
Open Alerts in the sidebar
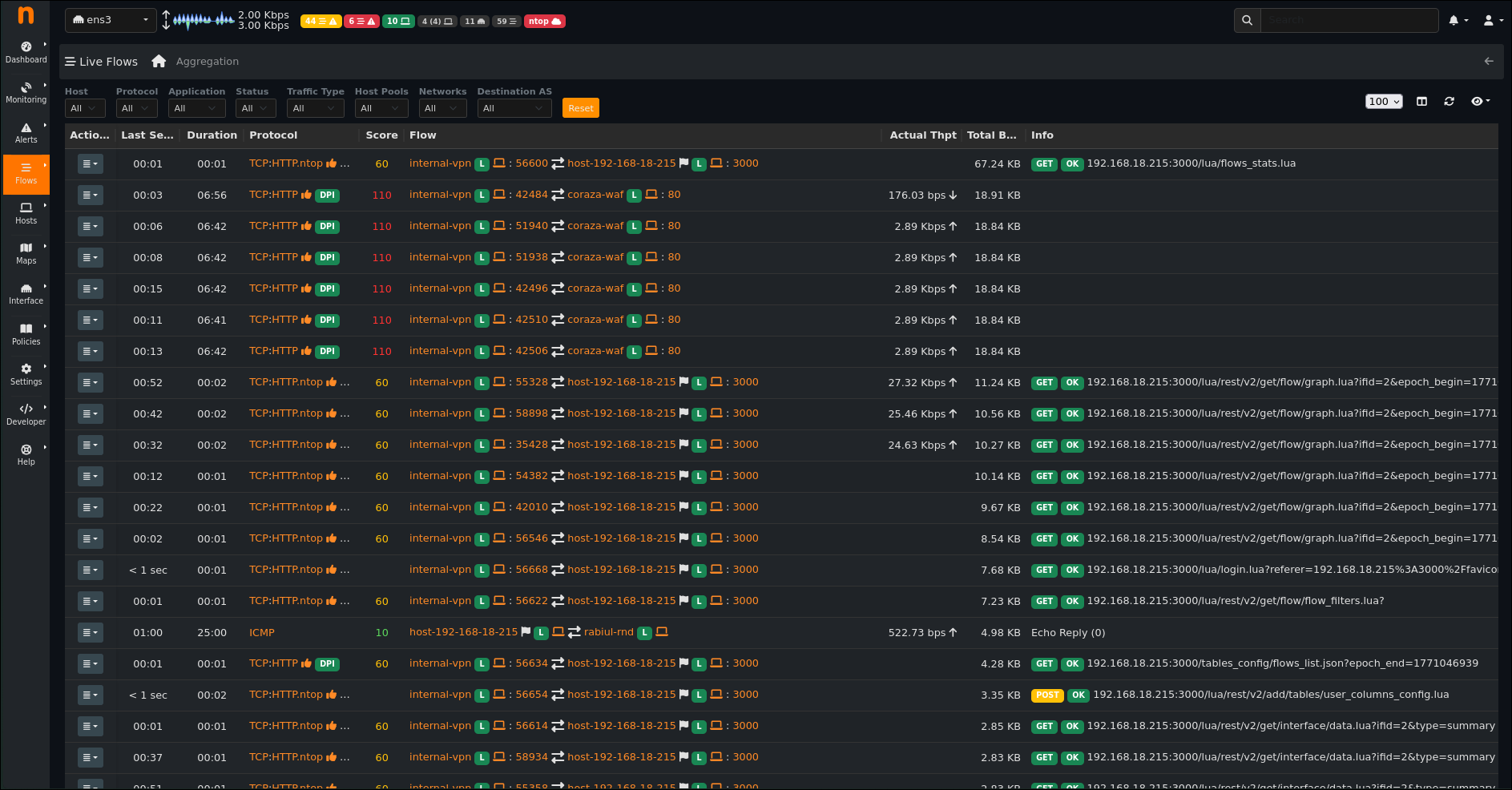click(26, 133)
